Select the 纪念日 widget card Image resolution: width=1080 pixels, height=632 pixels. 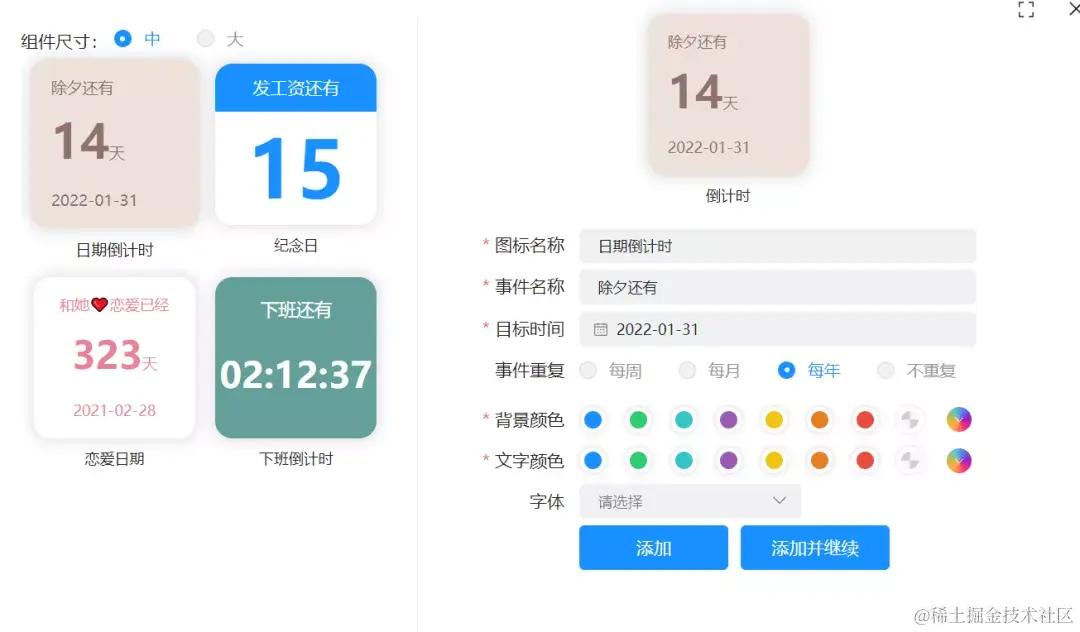coord(295,144)
